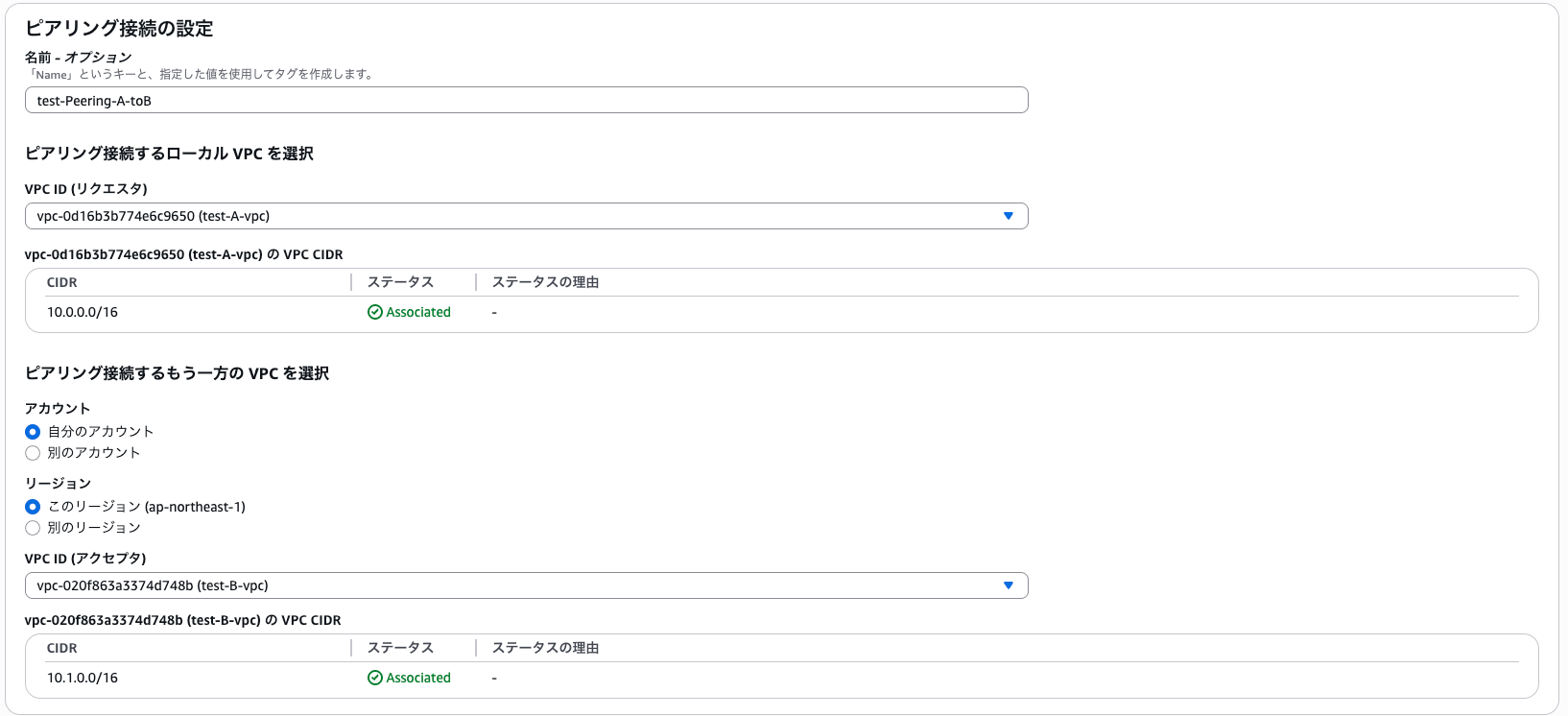Click ステータスの理由 header in test-B-vpc table
The height and width of the screenshot is (716, 1568).
(x=545, y=648)
